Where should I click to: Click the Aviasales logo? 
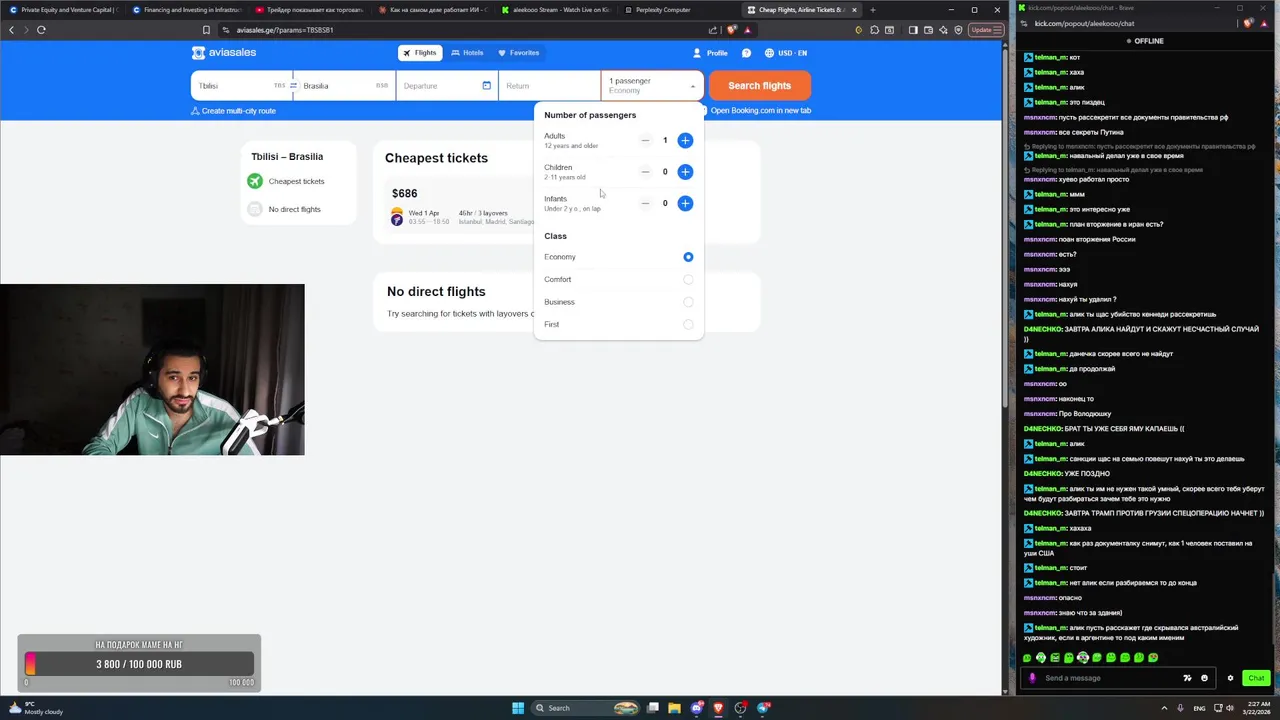click(226, 53)
